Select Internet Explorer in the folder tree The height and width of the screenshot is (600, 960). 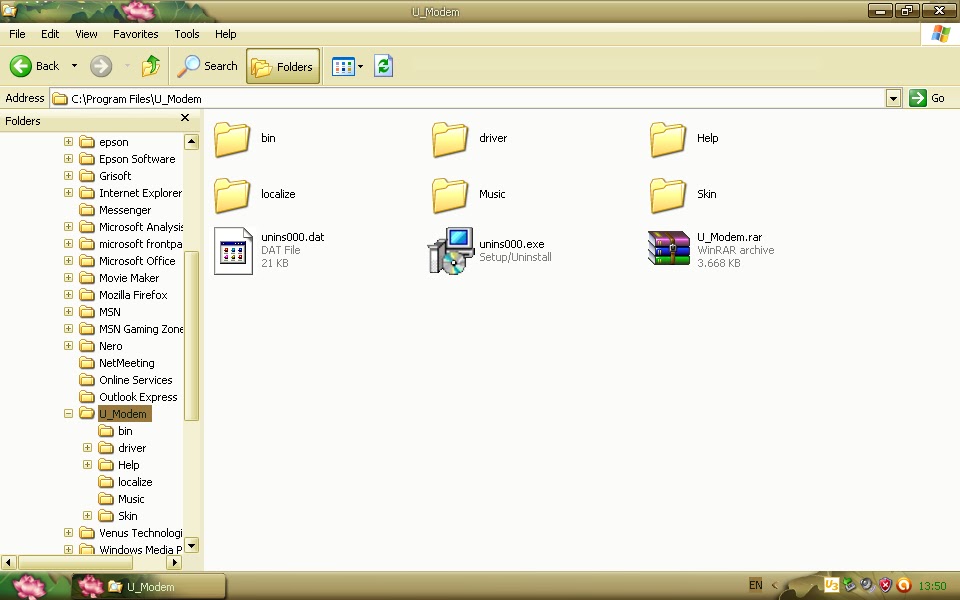click(x=140, y=193)
